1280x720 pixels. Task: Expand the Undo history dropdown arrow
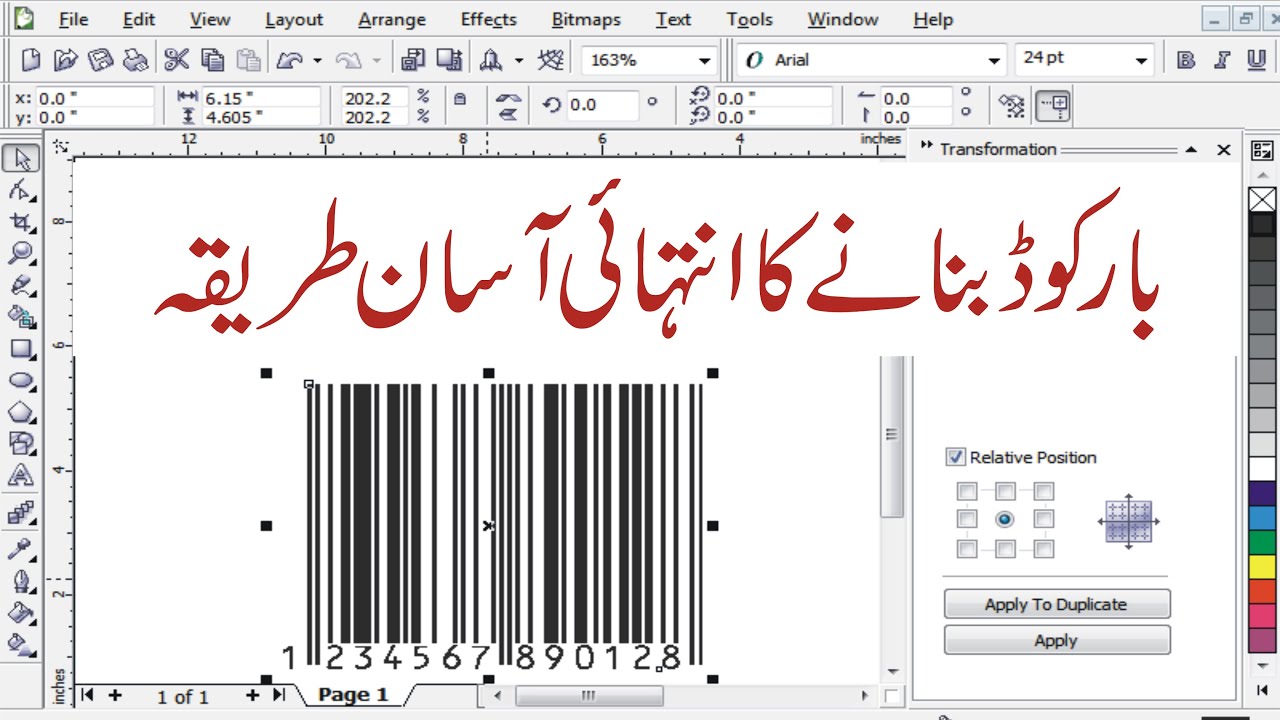[x=317, y=61]
